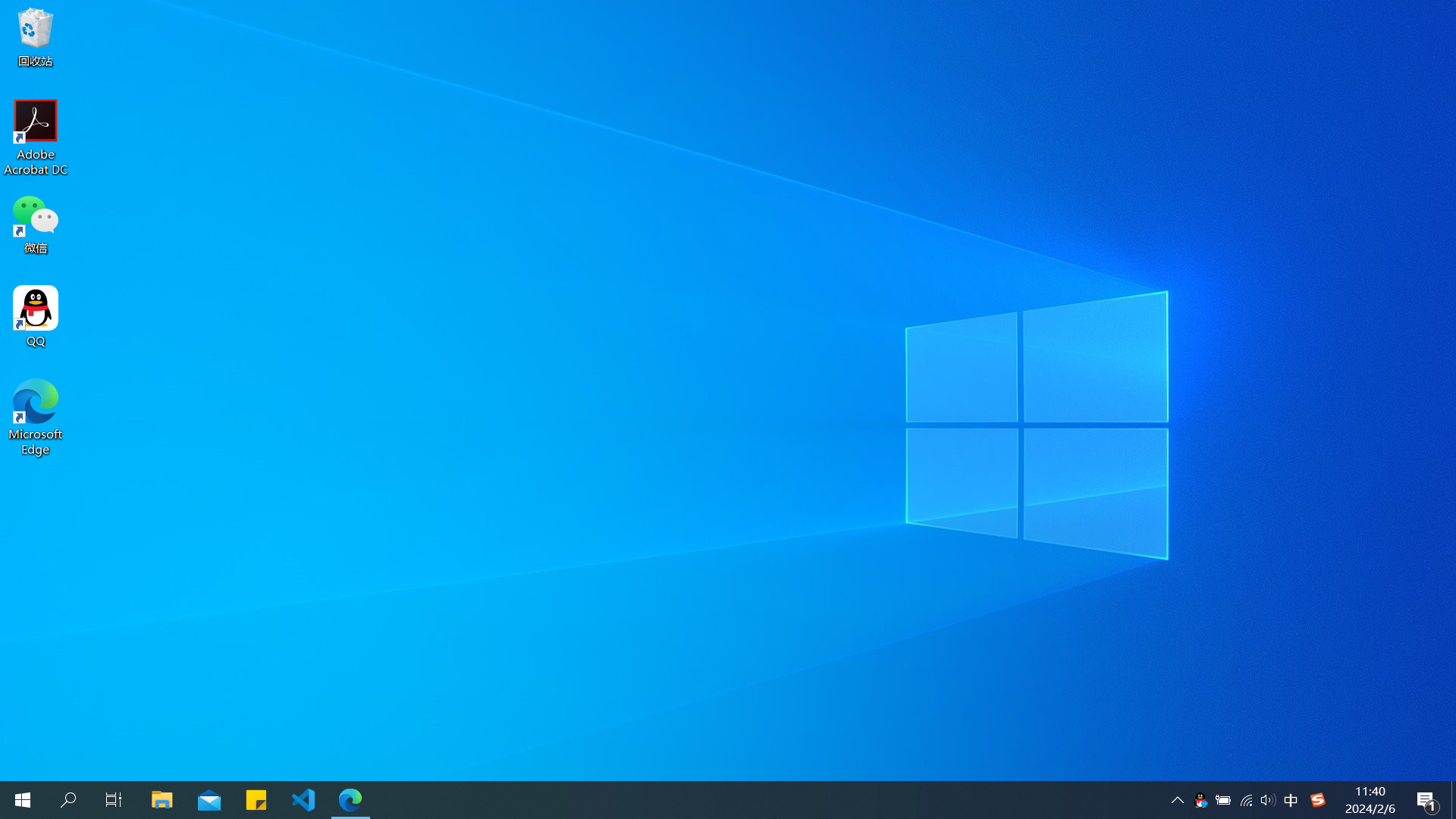Open the Mail app on taskbar
Screen dimensions: 1456x819
click(x=209, y=800)
